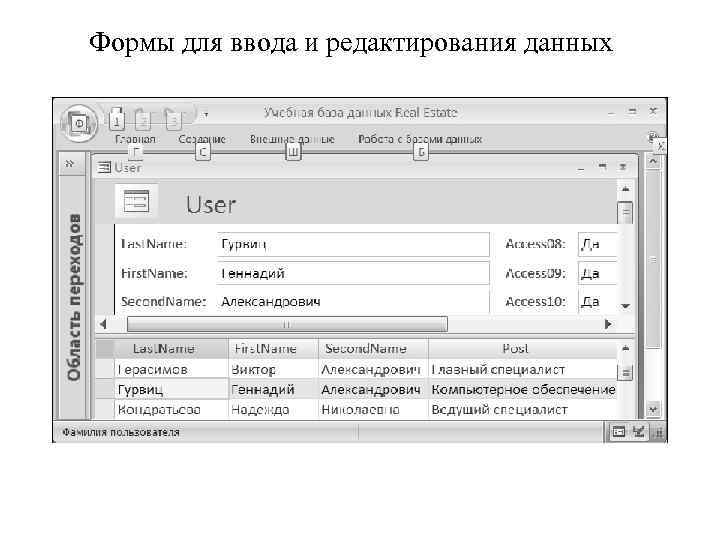Switch to Внешние данные ribbon tab
720x540 pixels.
point(292,139)
